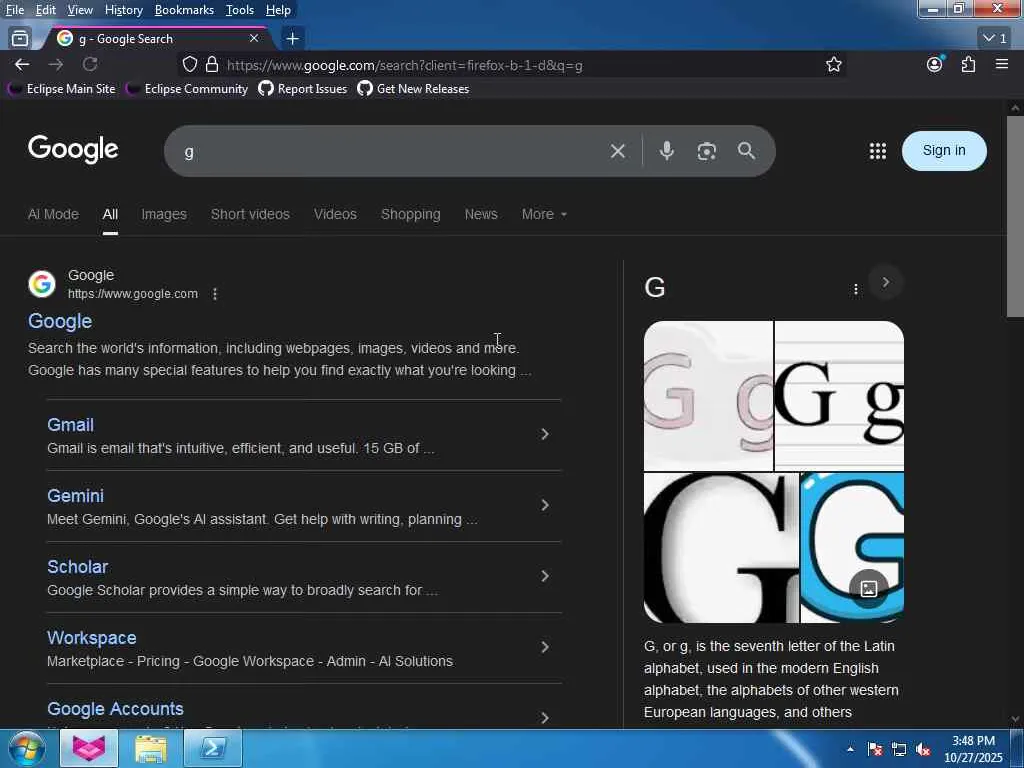Start voice search with microphone icon

(x=667, y=151)
